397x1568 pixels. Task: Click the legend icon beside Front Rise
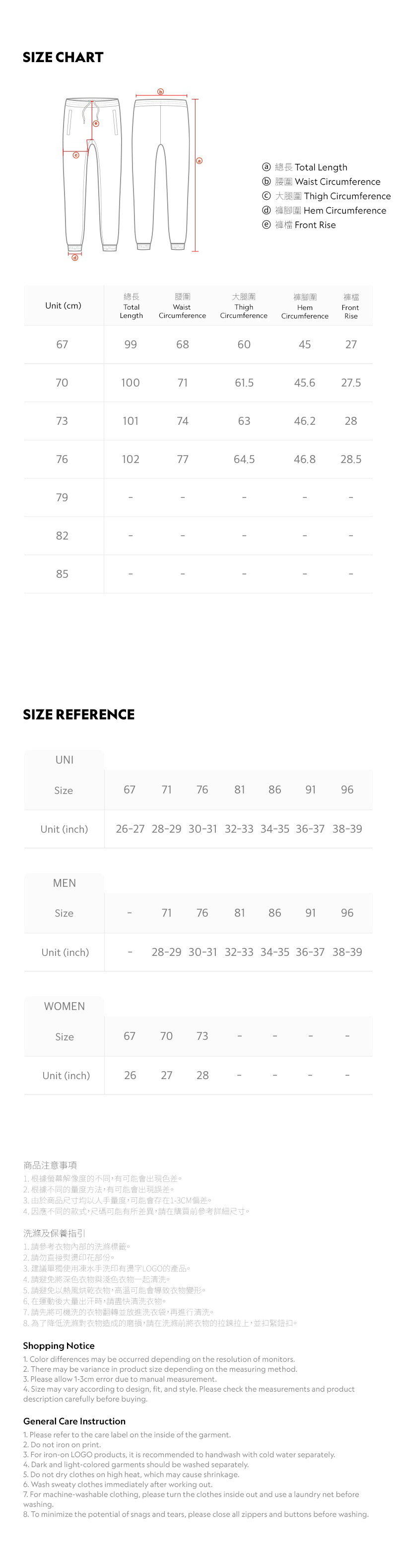[265, 225]
